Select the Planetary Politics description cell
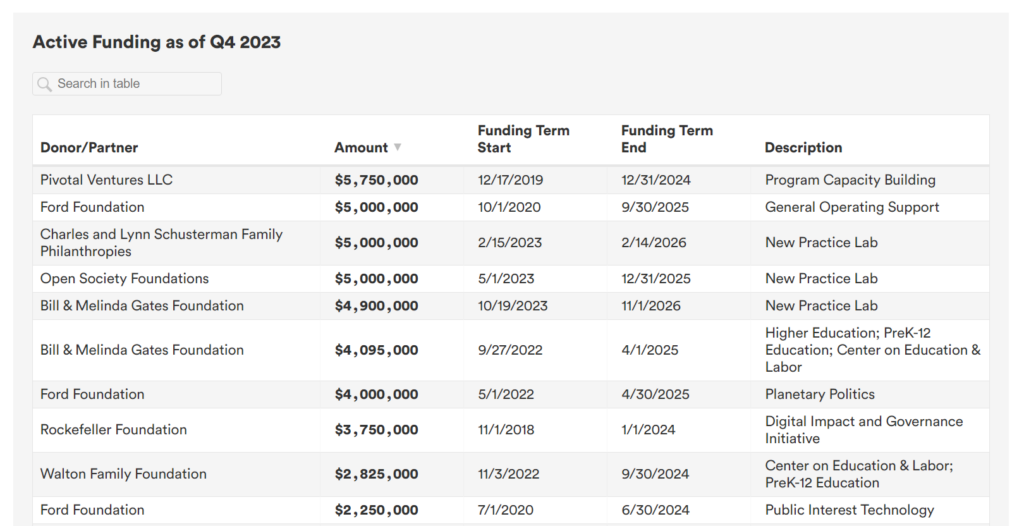Viewport: 1024px width, 526px height. [820, 394]
